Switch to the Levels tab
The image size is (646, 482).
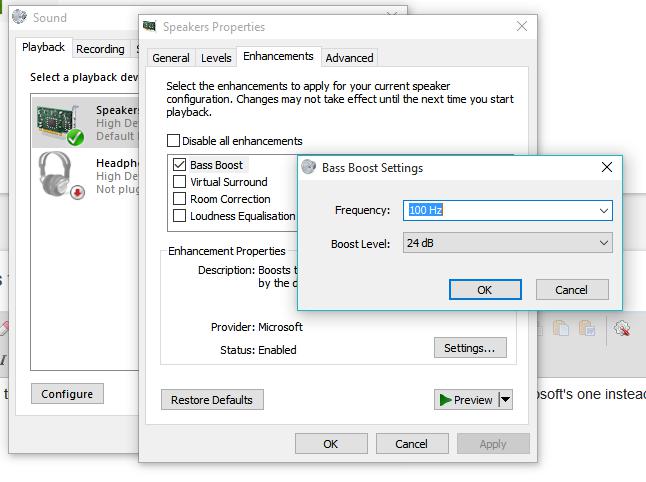tap(216, 58)
